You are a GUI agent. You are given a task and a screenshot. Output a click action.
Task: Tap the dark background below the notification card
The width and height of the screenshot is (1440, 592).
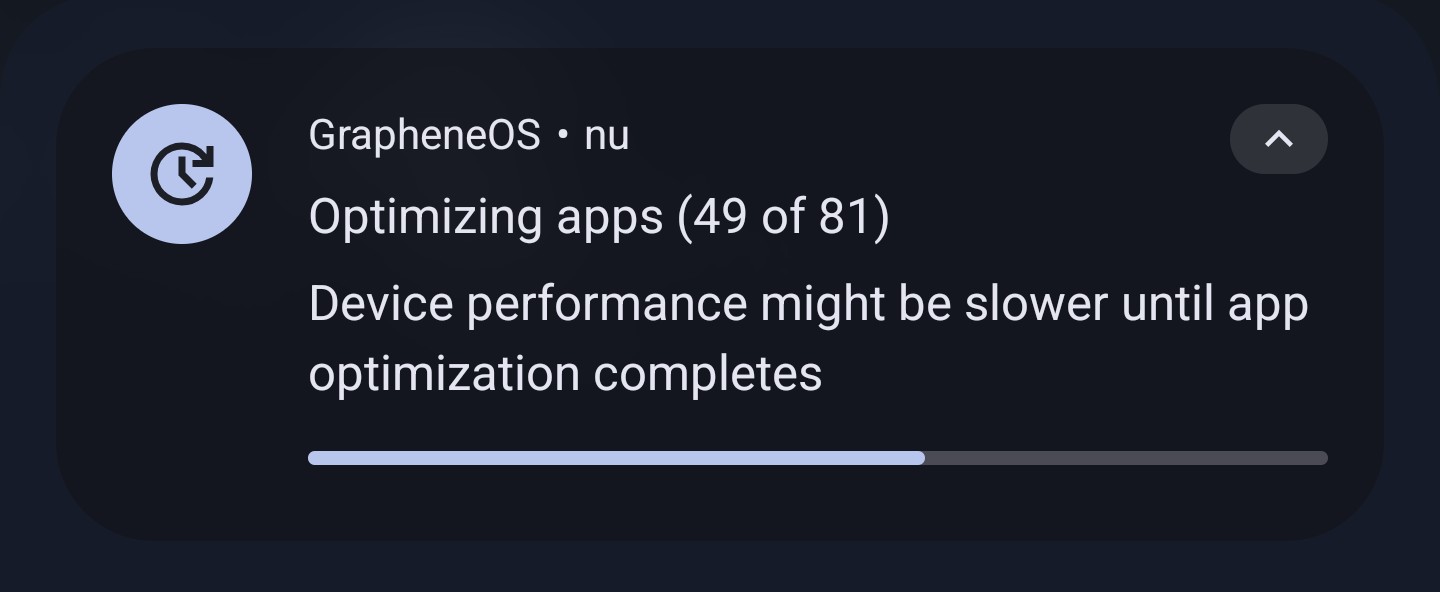[x=720, y=568]
